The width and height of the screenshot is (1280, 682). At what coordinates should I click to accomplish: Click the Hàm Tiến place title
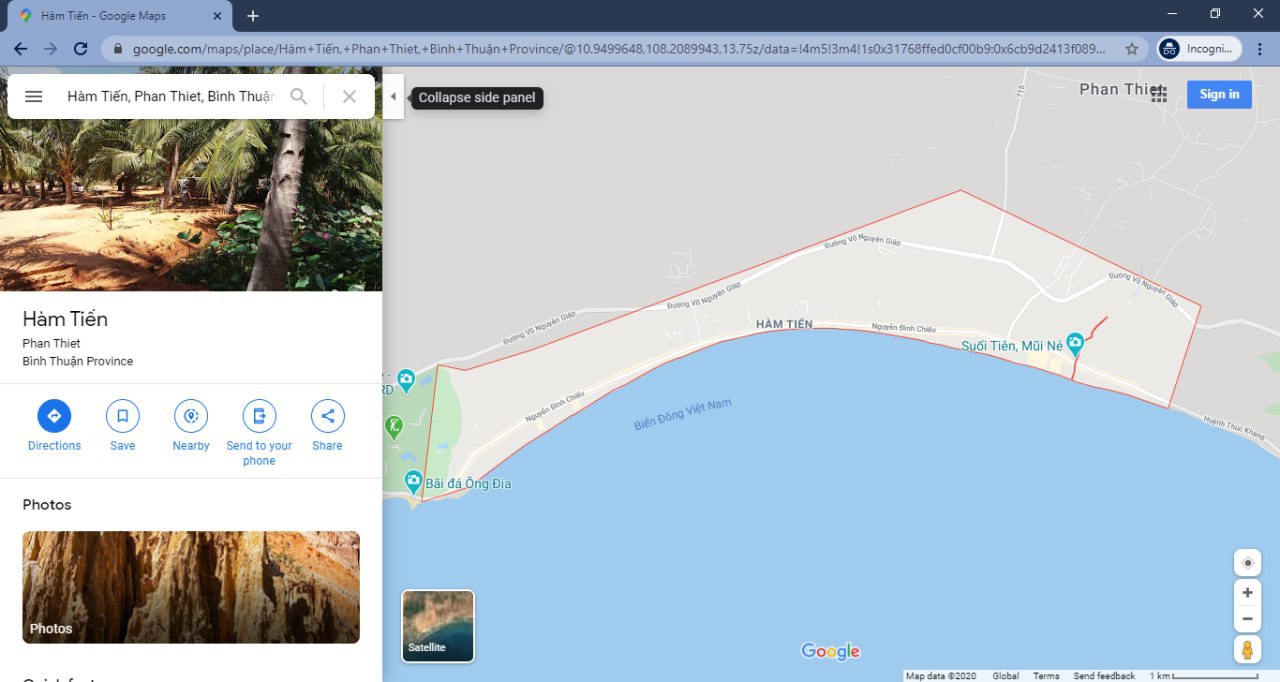tap(65, 319)
